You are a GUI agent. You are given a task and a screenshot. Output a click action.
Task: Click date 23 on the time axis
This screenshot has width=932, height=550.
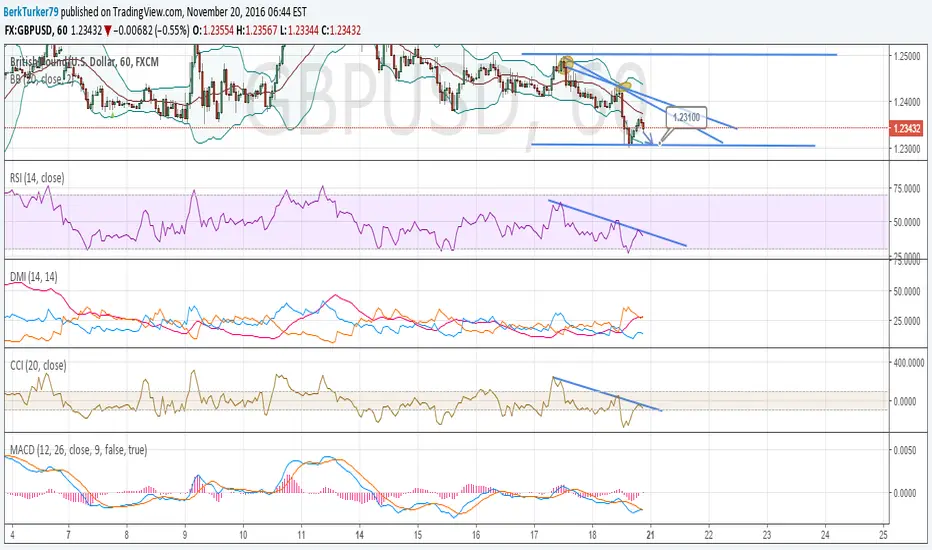coord(767,535)
